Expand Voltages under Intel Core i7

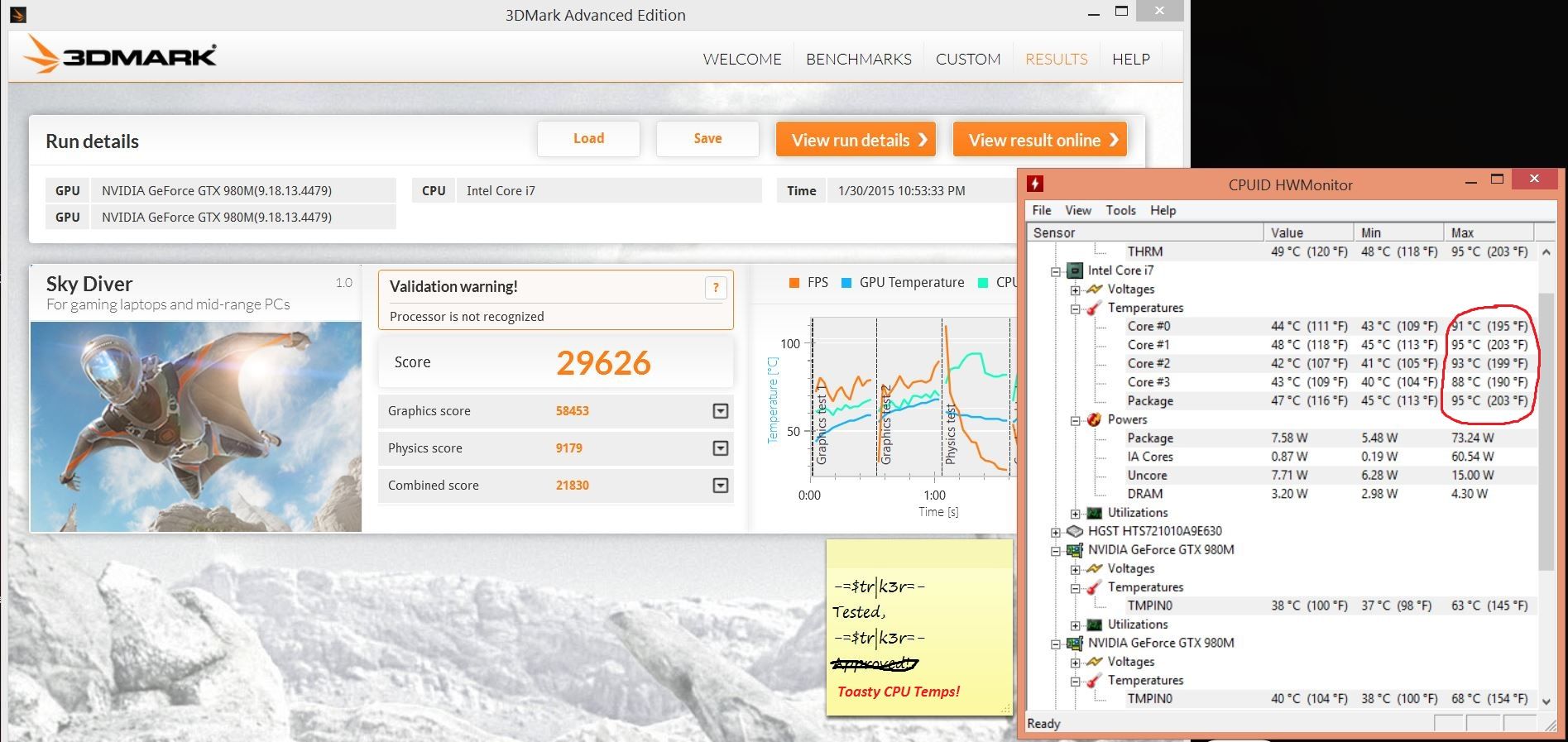(1075, 290)
